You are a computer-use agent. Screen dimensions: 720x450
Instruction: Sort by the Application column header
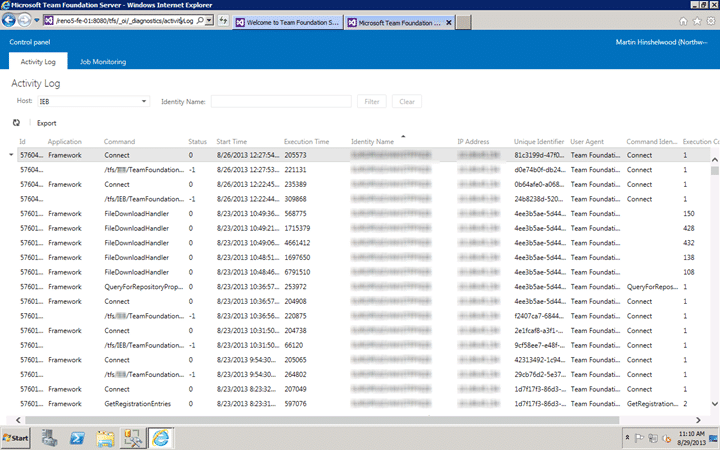pos(65,141)
